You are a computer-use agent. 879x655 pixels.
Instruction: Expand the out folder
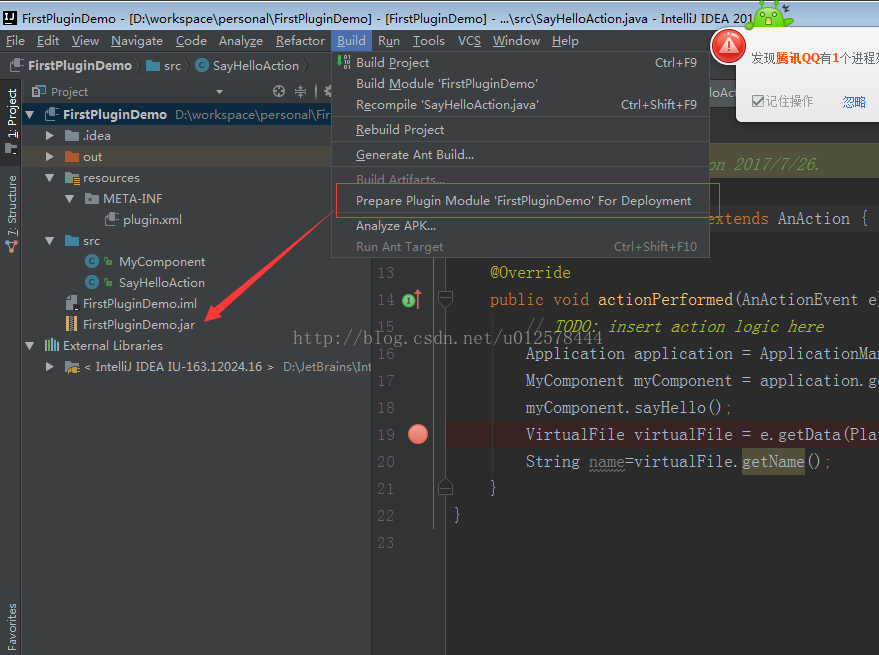coord(50,157)
